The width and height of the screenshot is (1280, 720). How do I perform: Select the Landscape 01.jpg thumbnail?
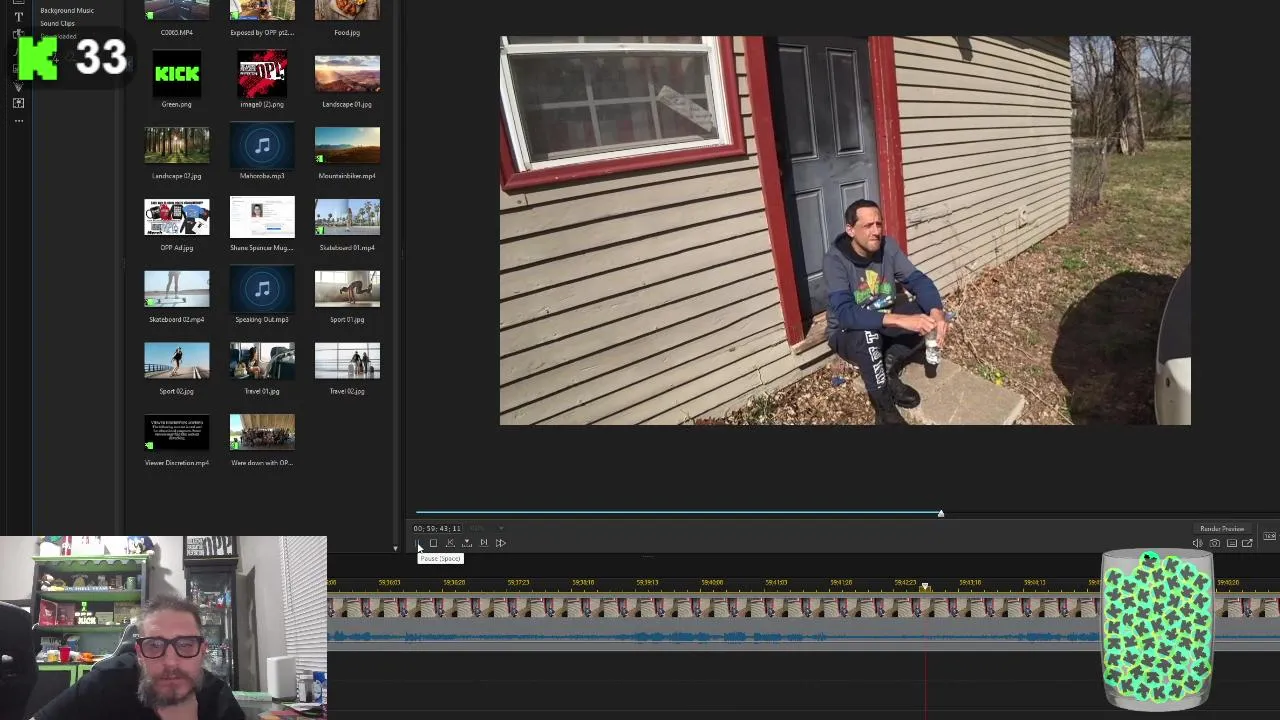click(347, 74)
